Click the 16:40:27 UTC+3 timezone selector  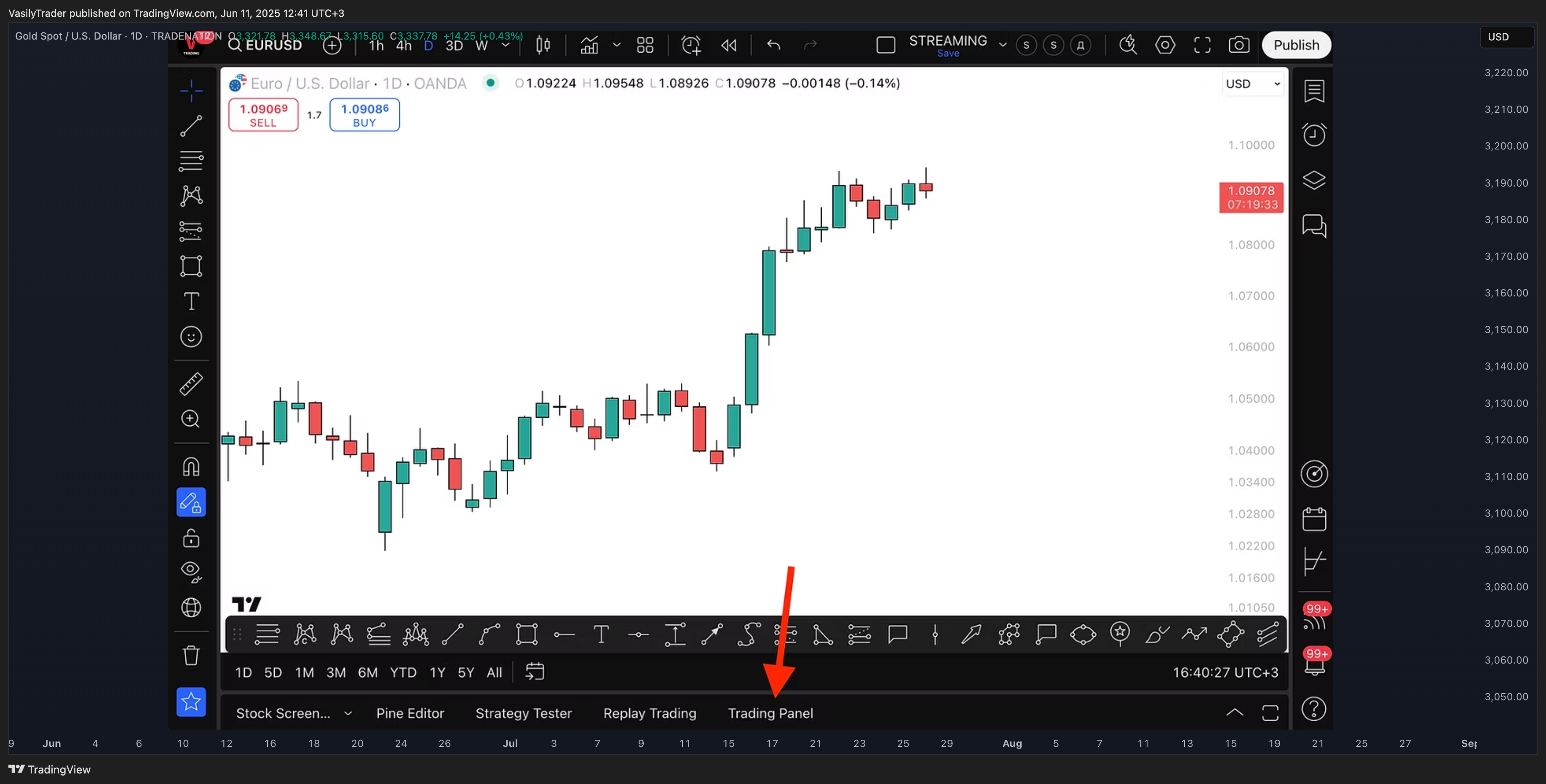1225,672
